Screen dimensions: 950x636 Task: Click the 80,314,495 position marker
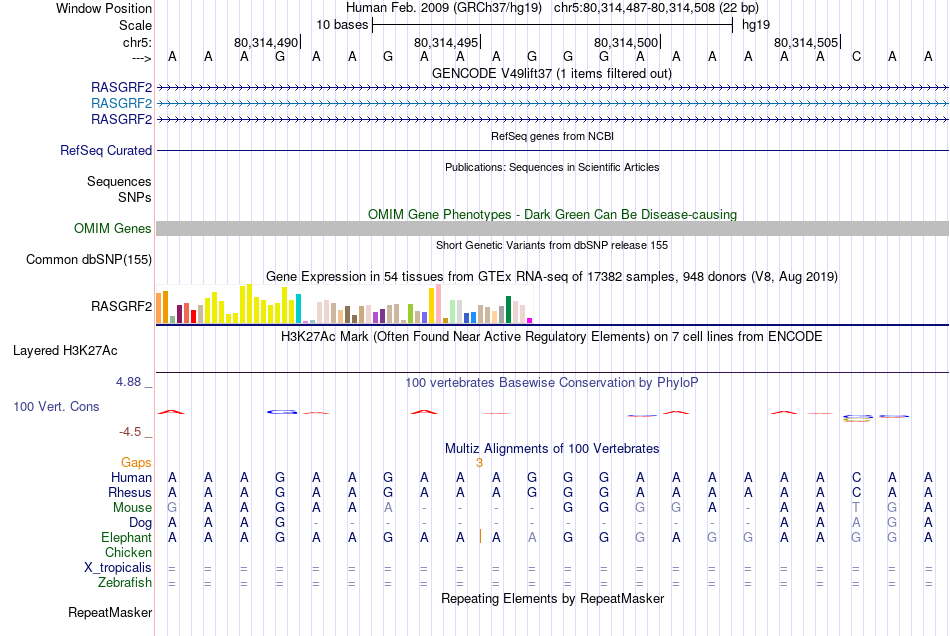click(x=446, y=42)
